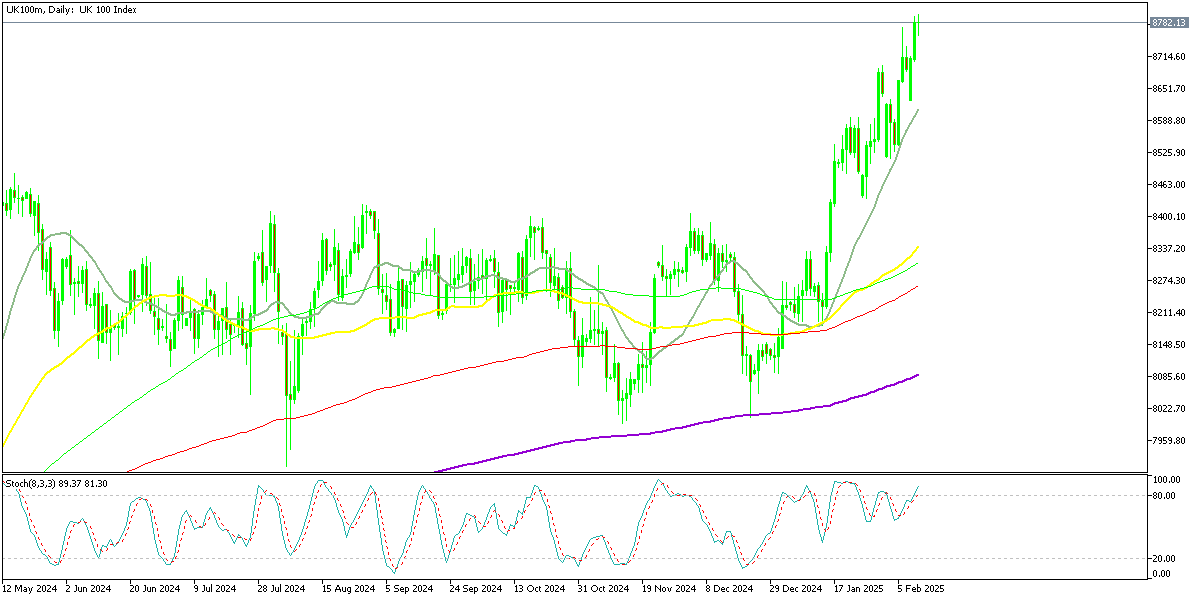The width and height of the screenshot is (1200, 600).
Task: Click the 8211.40 price axis label
Action: click(x=1167, y=313)
